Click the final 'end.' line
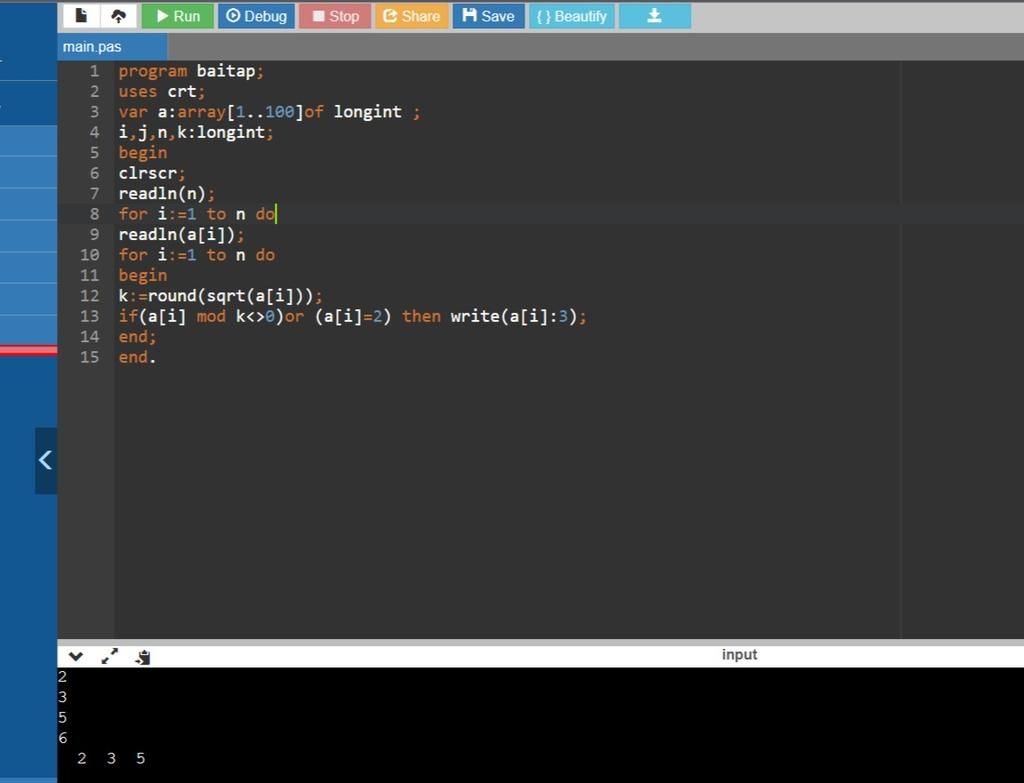The width and height of the screenshot is (1024, 783). click(137, 357)
